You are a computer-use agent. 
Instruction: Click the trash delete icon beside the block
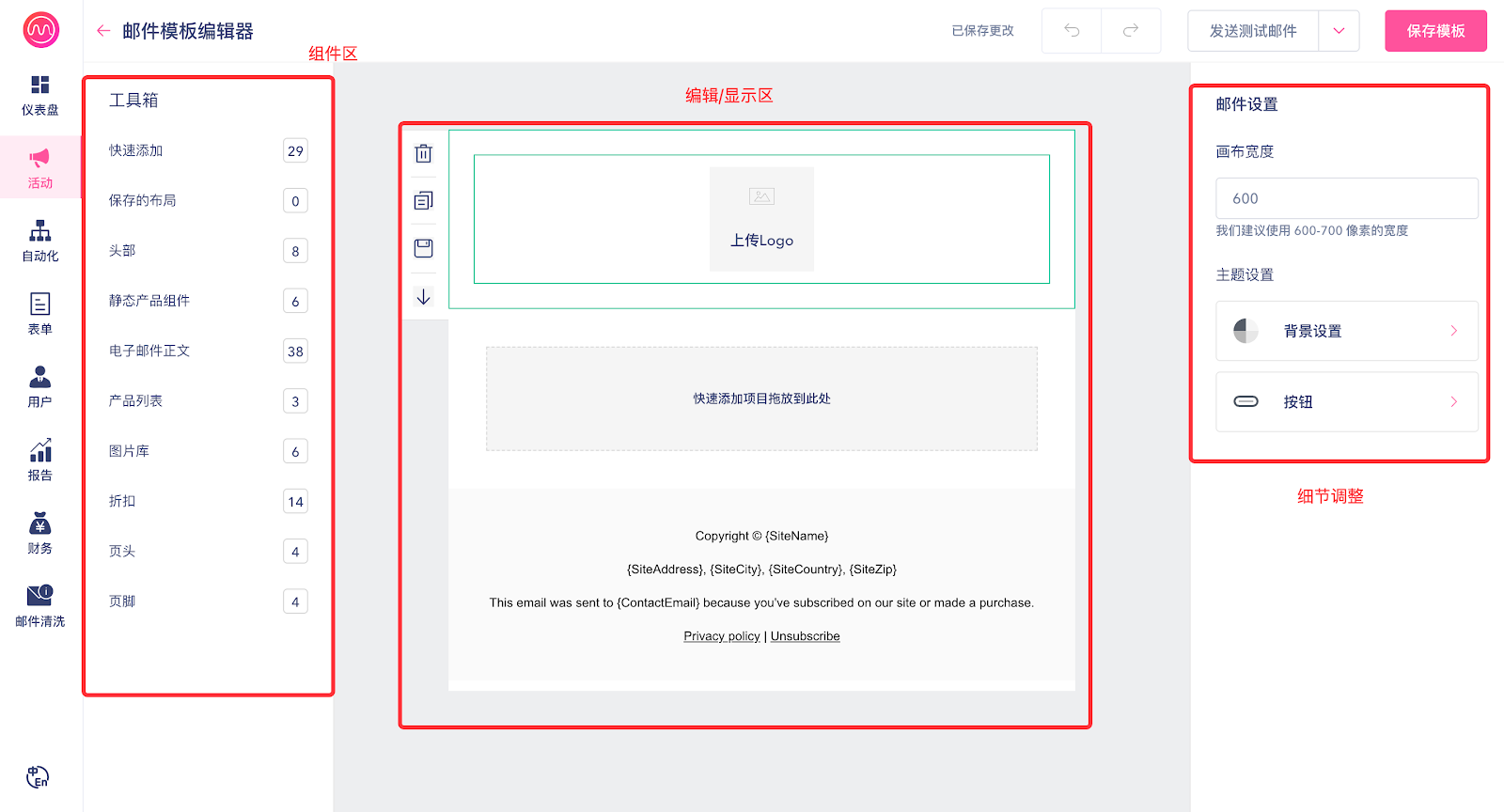424,153
